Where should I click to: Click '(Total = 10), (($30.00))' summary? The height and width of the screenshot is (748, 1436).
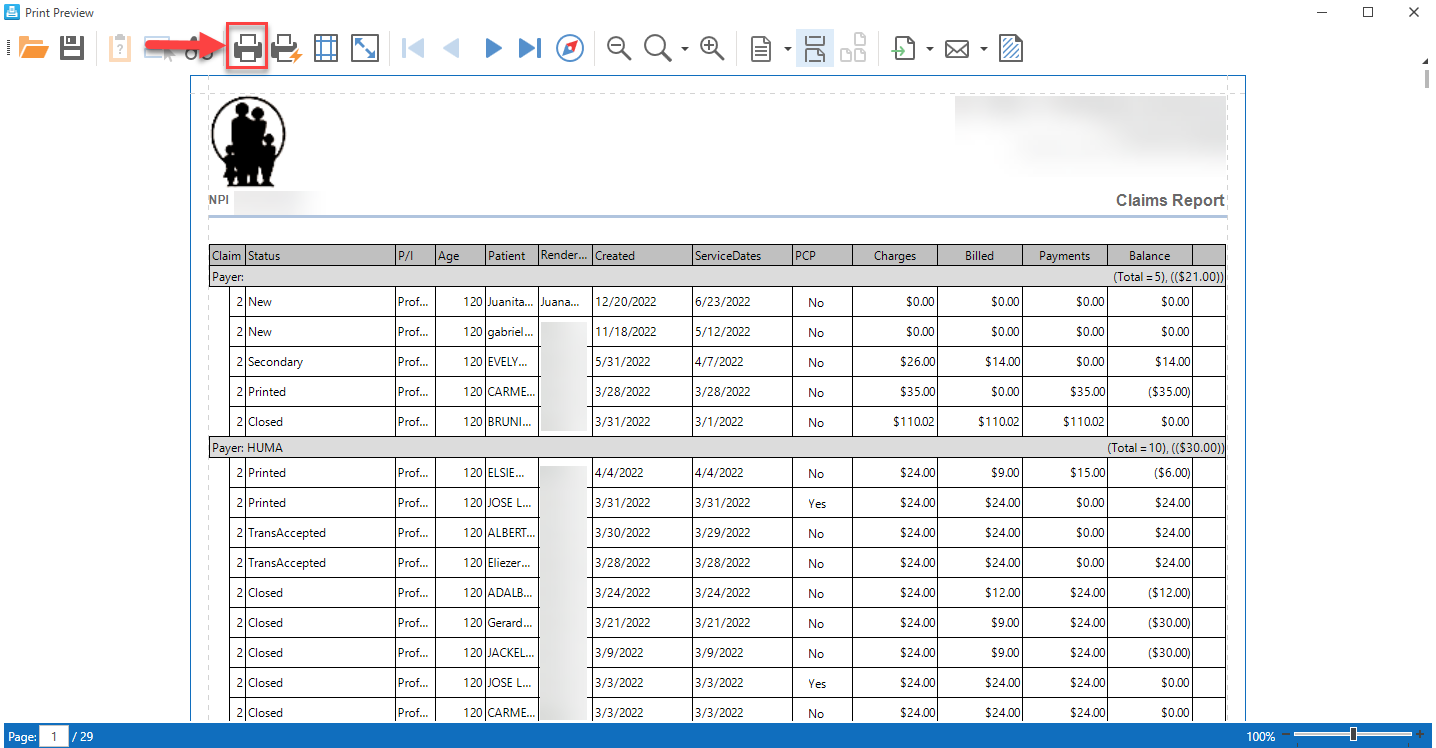pyautogui.click(x=1165, y=448)
